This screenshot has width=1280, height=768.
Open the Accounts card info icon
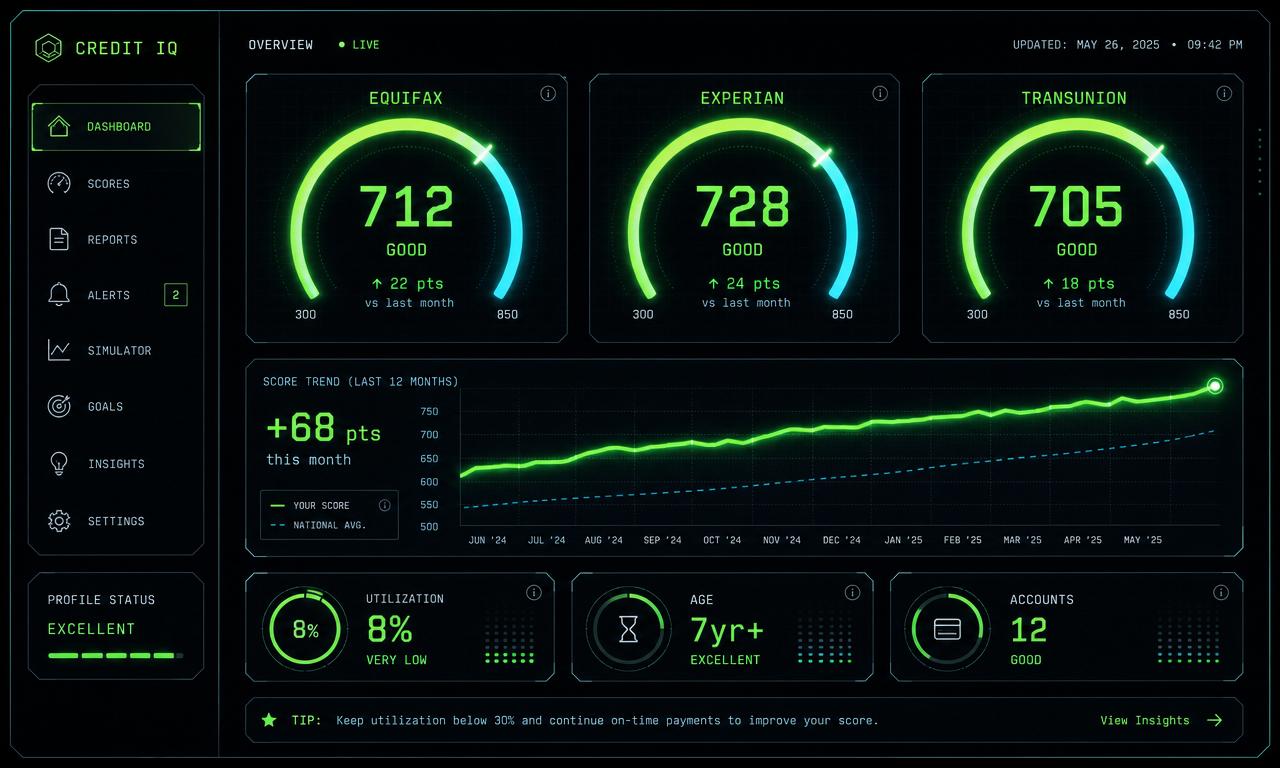1221,592
